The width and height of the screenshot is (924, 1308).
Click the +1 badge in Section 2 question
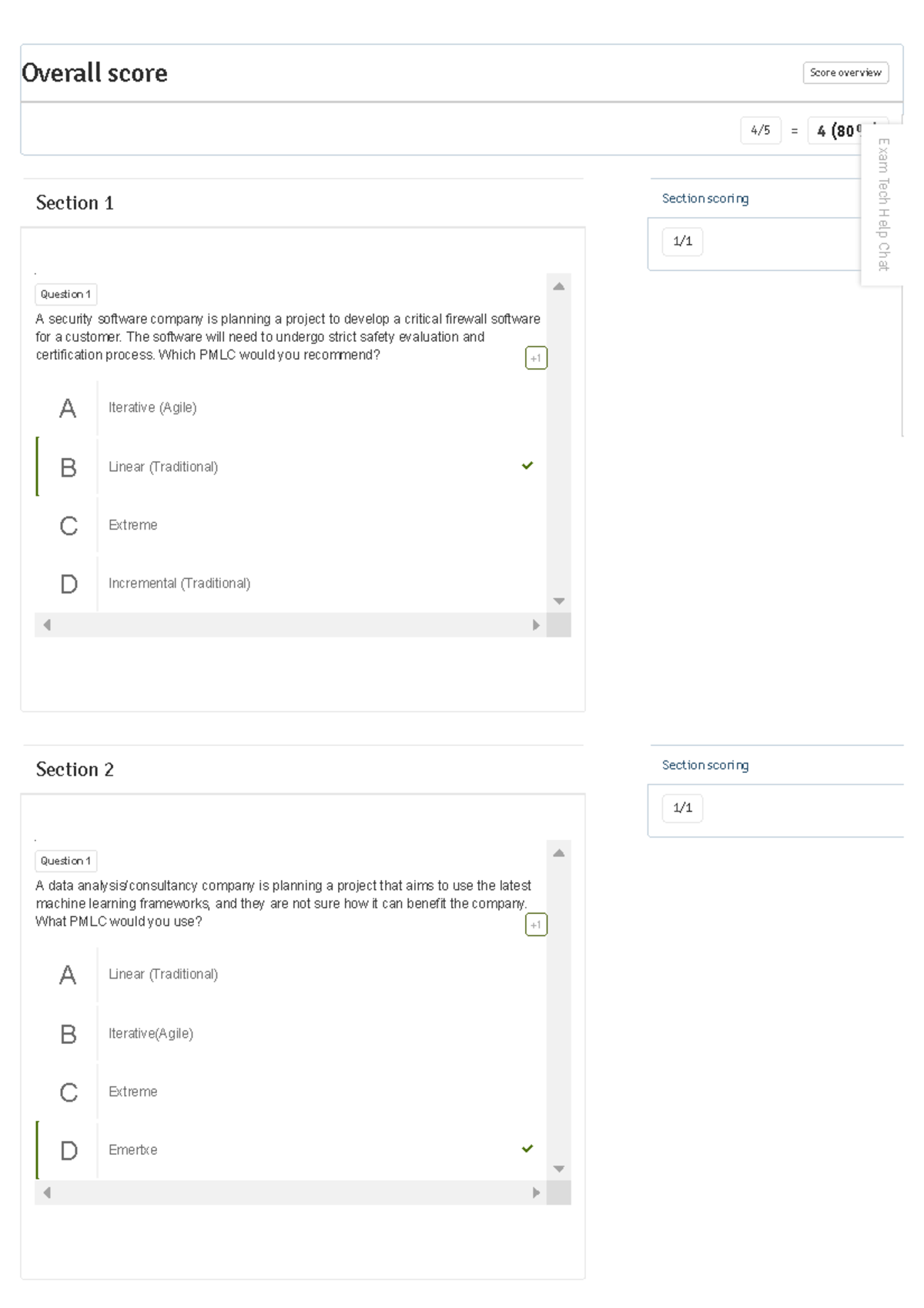pyautogui.click(x=535, y=924)
